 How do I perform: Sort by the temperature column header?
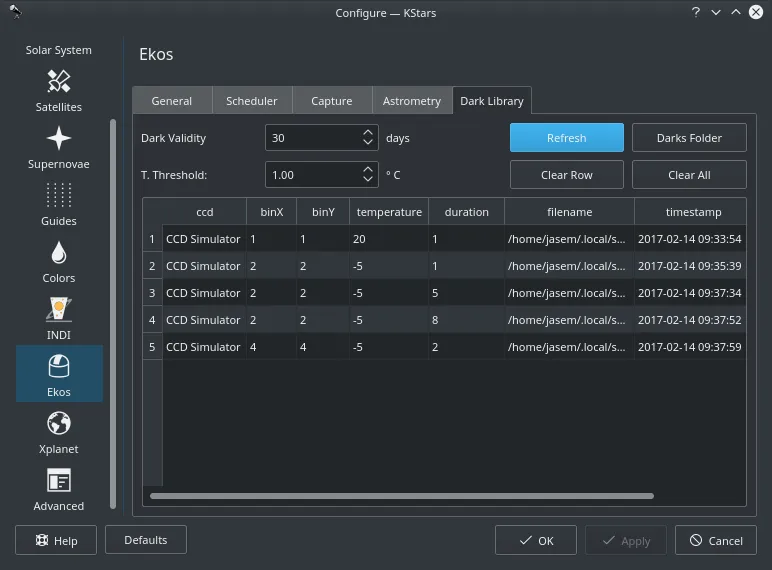[389, 212]
